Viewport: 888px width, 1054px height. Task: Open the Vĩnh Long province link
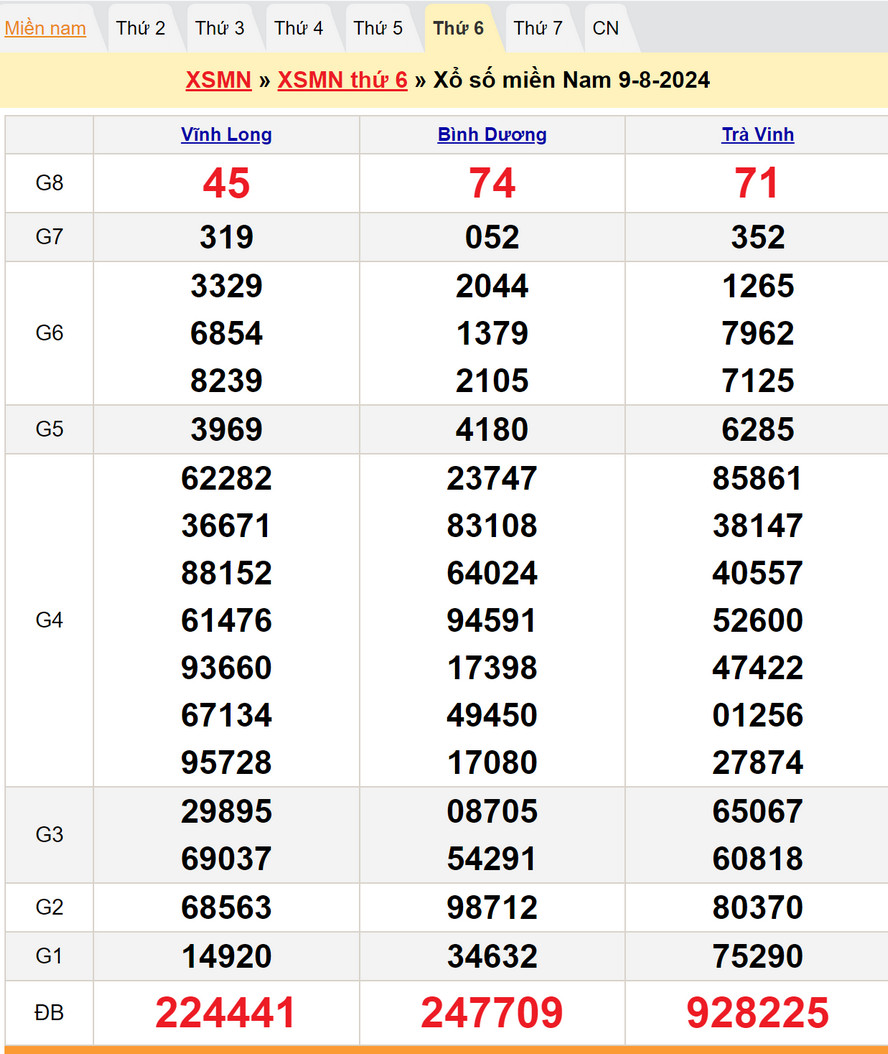226,135
